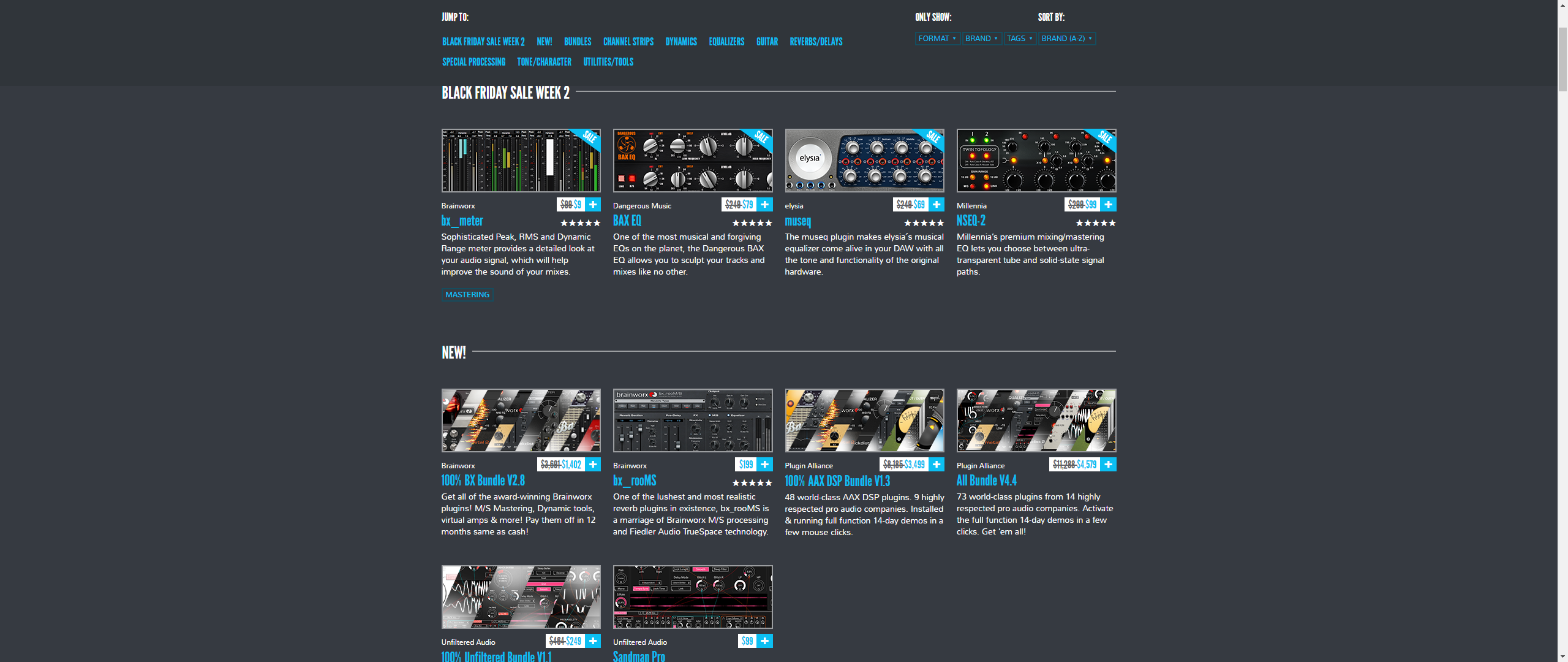Click the BAX EQ star rating

pyautogui.click(x=752, y=223)
